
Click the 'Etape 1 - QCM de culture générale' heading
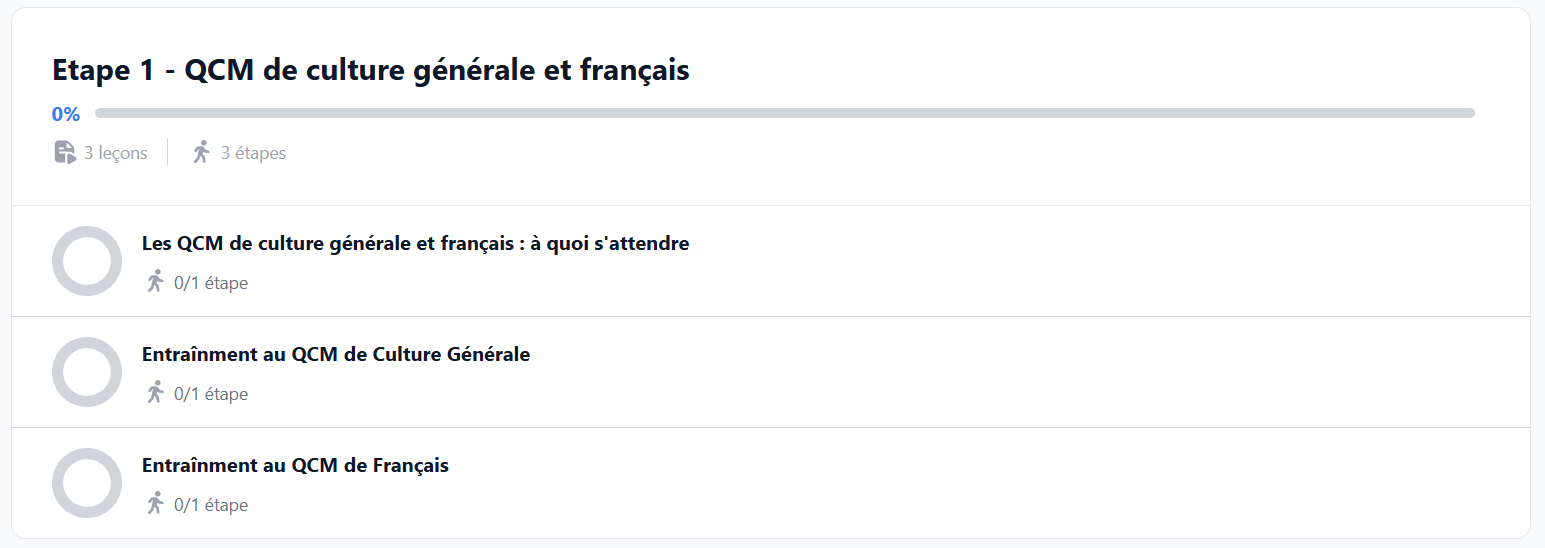click(371, 71)
